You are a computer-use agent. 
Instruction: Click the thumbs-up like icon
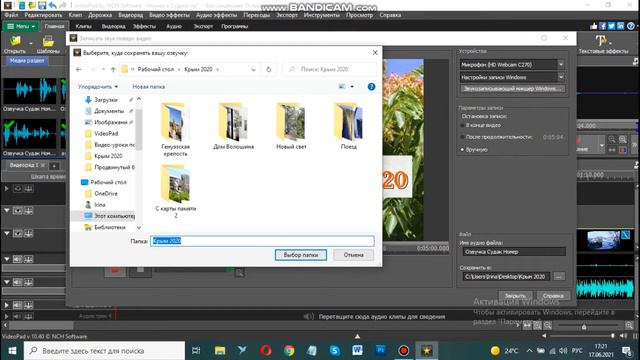[x=593, y=26]
